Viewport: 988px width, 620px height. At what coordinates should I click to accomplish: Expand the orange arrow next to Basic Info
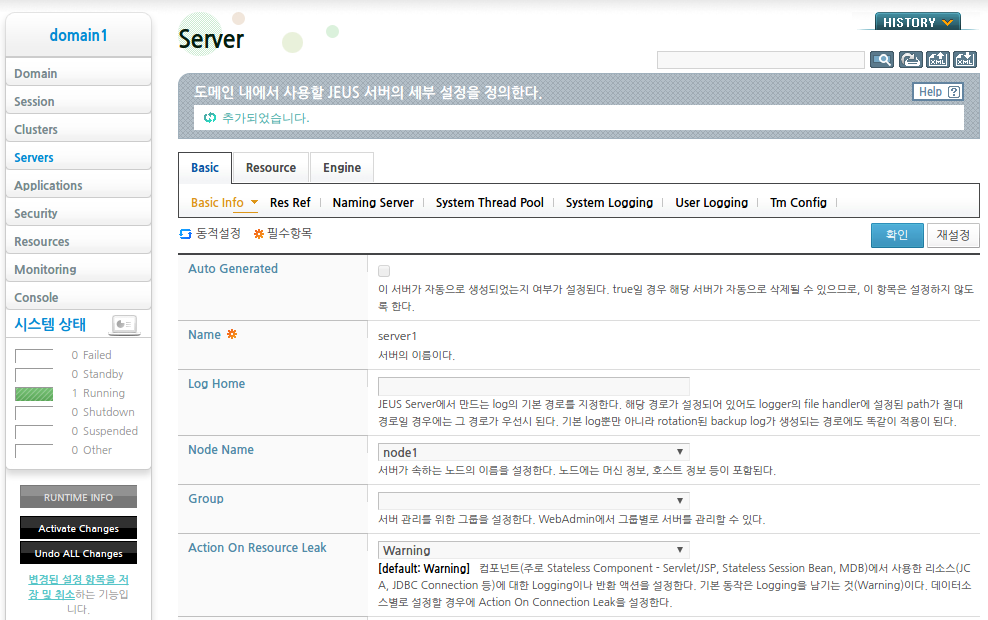tap(255, 202)
